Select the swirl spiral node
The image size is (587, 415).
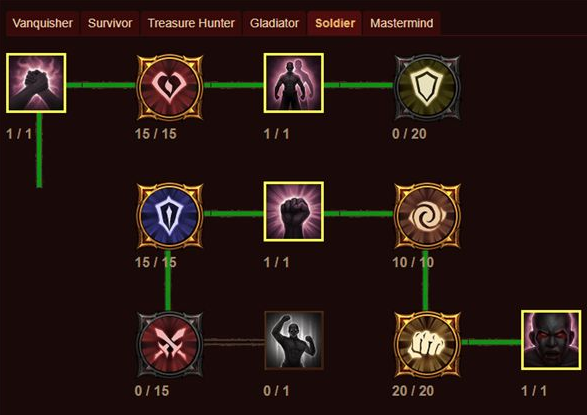pos(427,216)
